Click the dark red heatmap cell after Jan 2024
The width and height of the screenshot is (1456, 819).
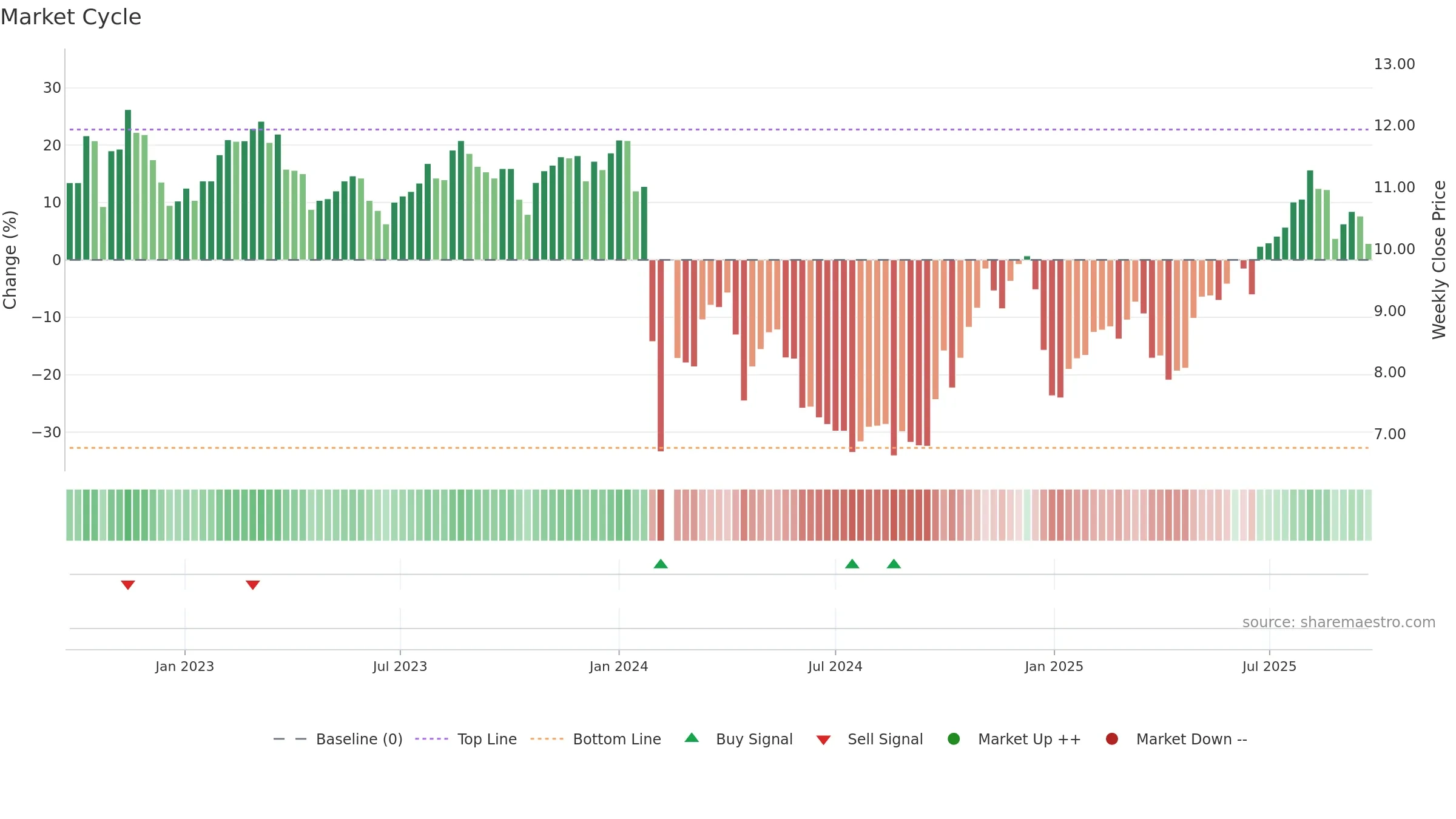[x=661, y=515]
